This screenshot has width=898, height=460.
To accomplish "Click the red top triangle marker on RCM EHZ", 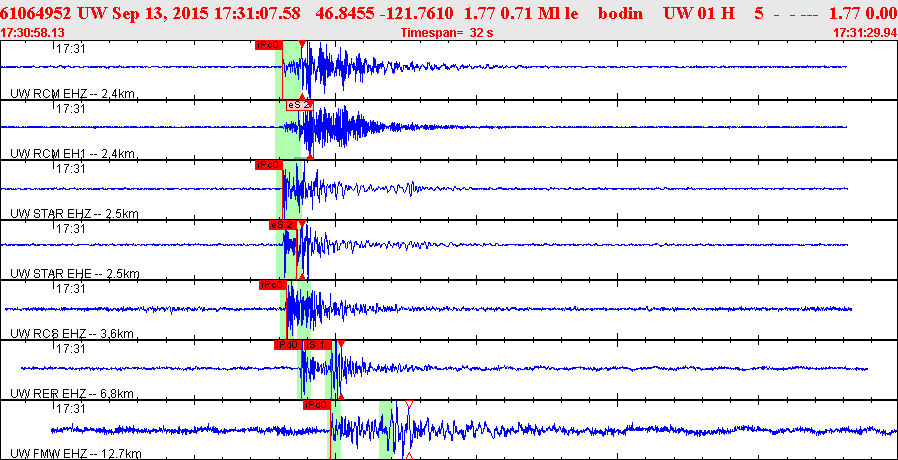I will pos(302,44).
